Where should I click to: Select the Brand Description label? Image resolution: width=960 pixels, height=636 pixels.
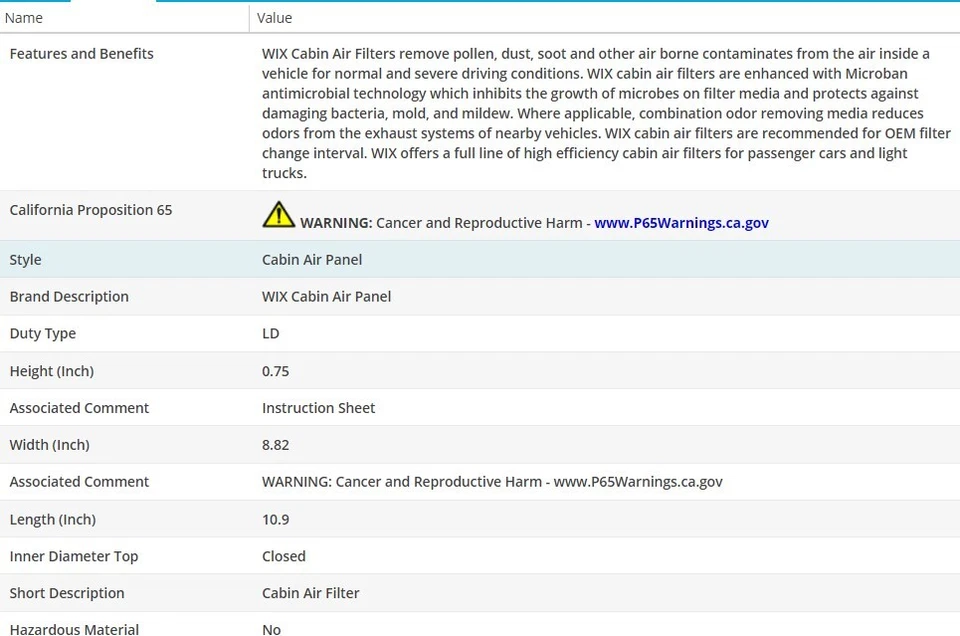(x=69, y=296)
